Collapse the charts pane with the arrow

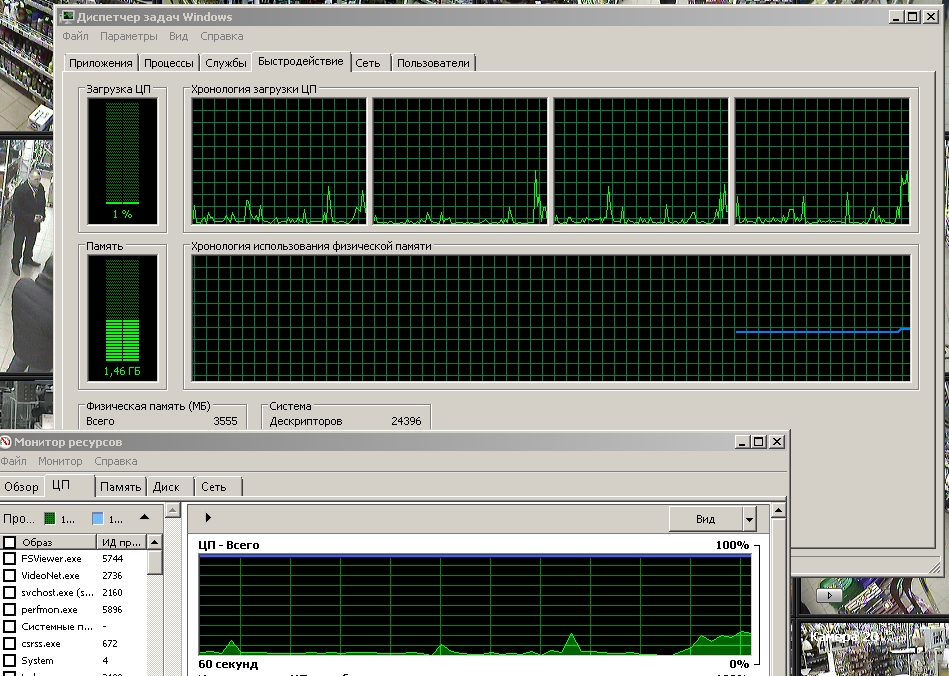[x=208, y=518]
